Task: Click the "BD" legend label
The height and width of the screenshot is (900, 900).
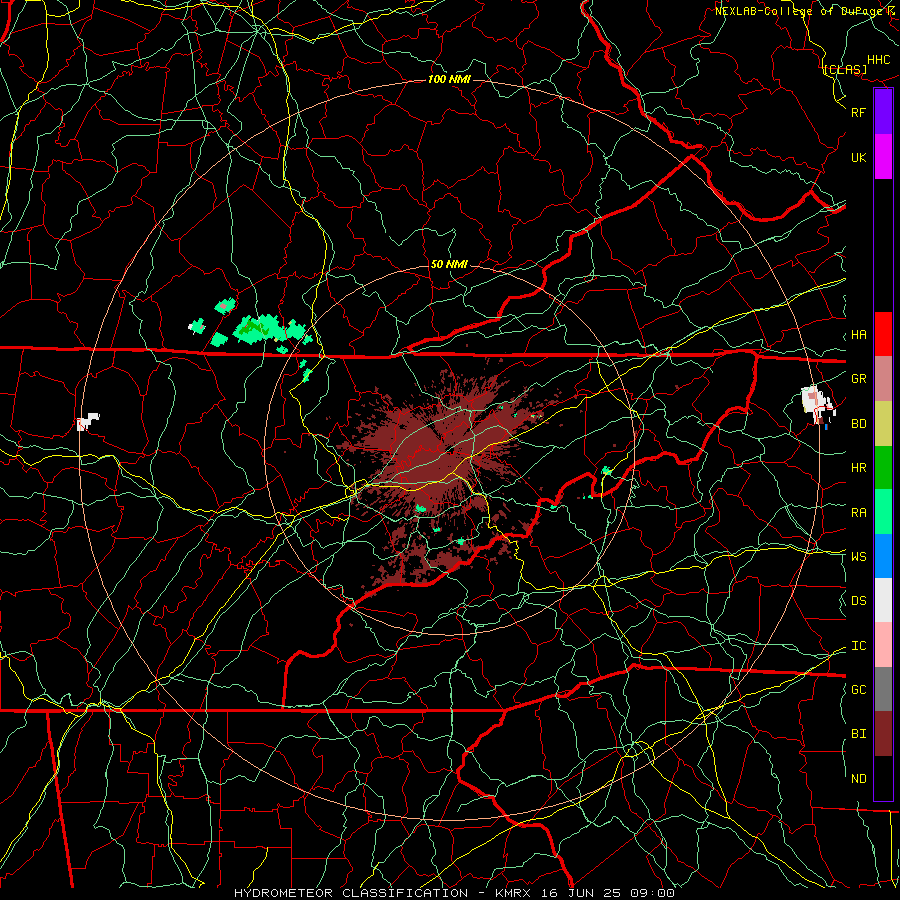Action: click(x=859, y=424)
